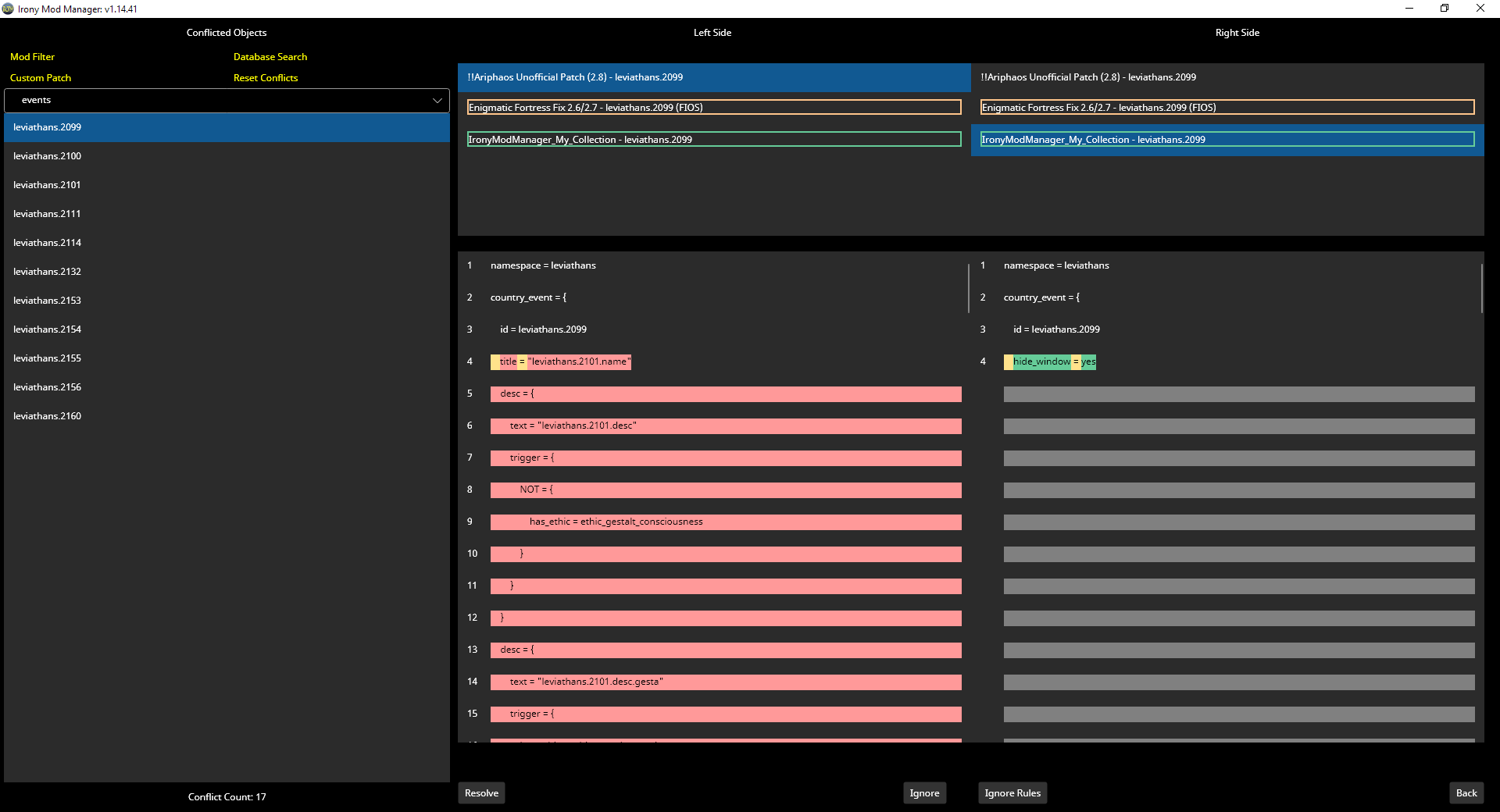
Task: Open the events dropdown selector
Action: point(227,100)
